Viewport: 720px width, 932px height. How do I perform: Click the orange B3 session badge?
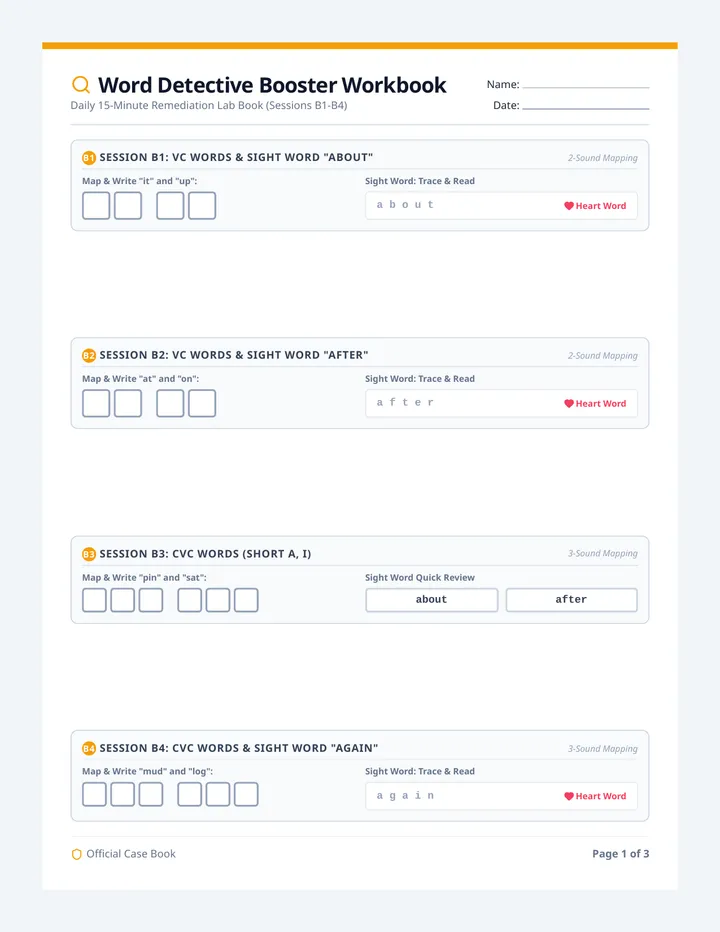[x=89, y=554]
